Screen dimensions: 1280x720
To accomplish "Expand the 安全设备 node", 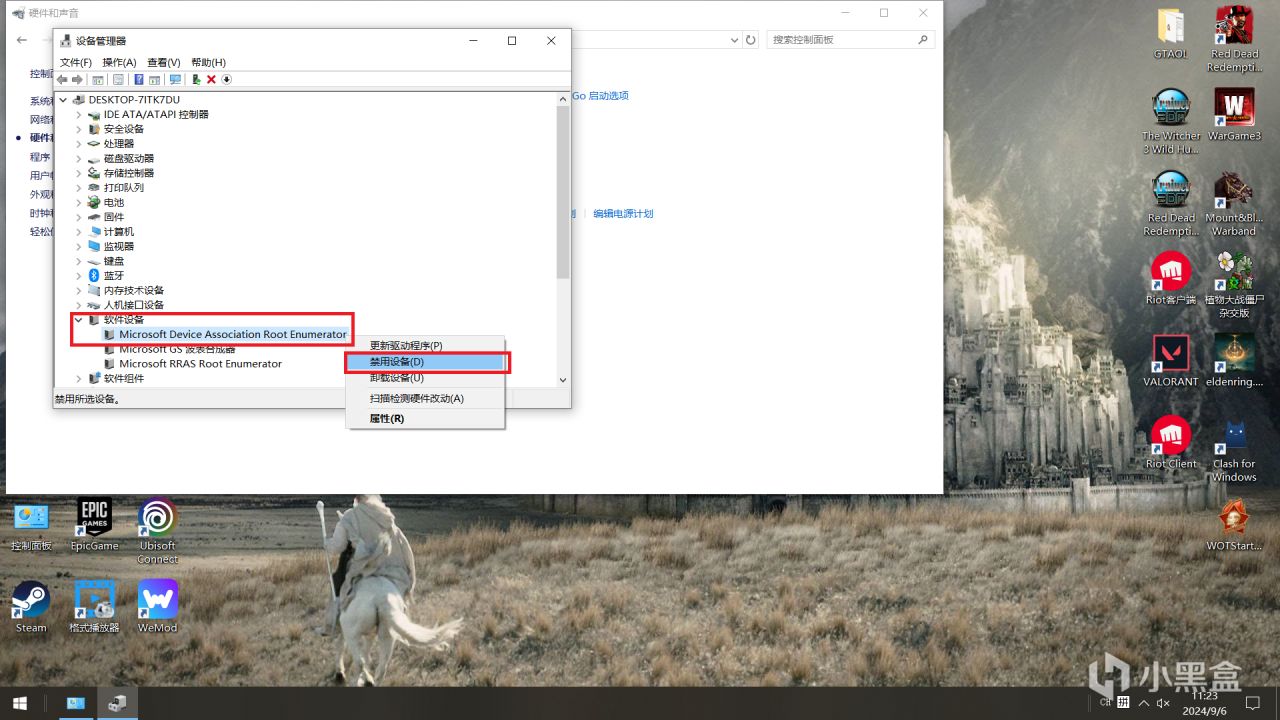I will (79, 129).
